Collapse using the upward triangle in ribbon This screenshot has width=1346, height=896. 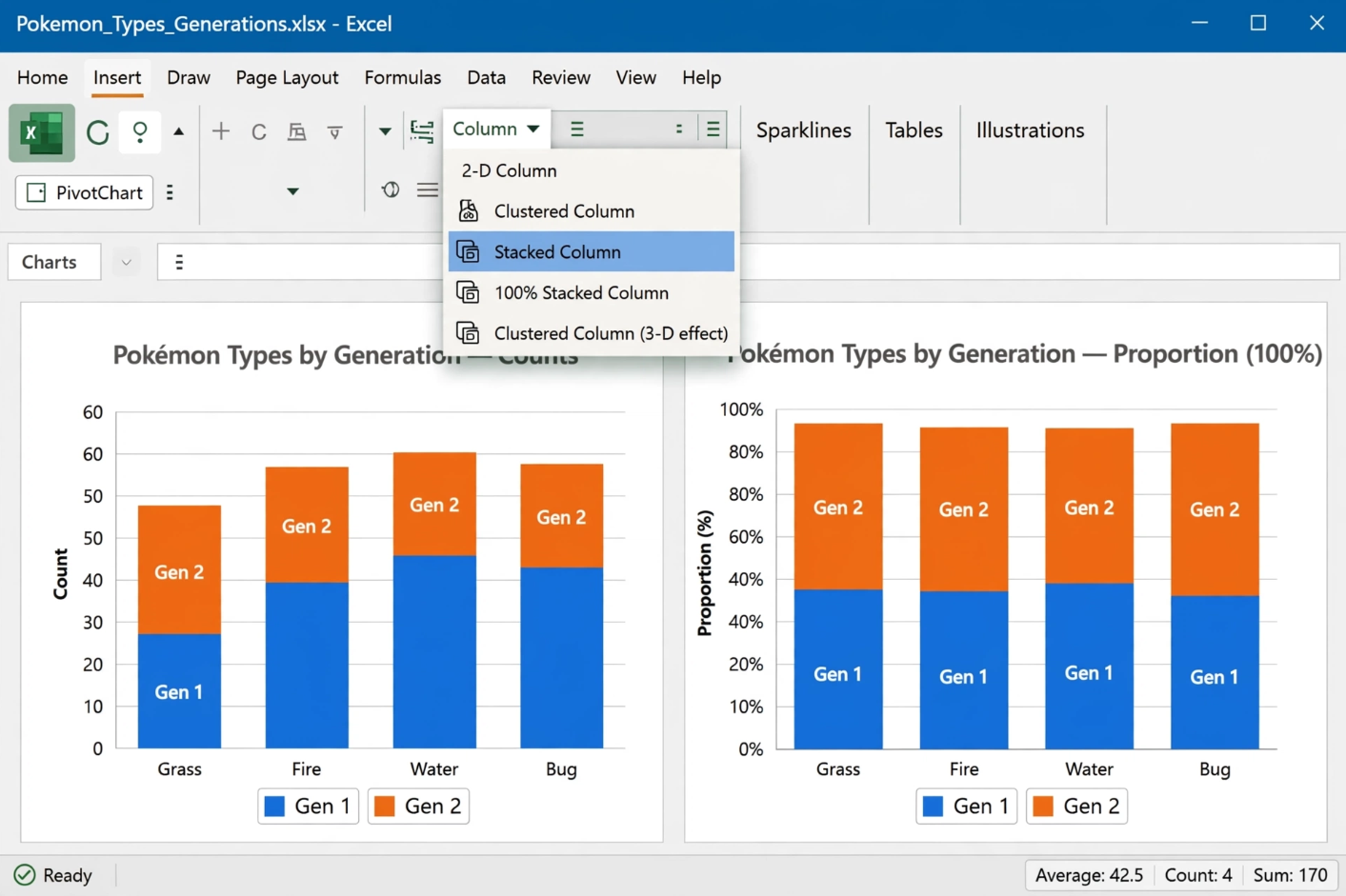[x=179, y=131]
